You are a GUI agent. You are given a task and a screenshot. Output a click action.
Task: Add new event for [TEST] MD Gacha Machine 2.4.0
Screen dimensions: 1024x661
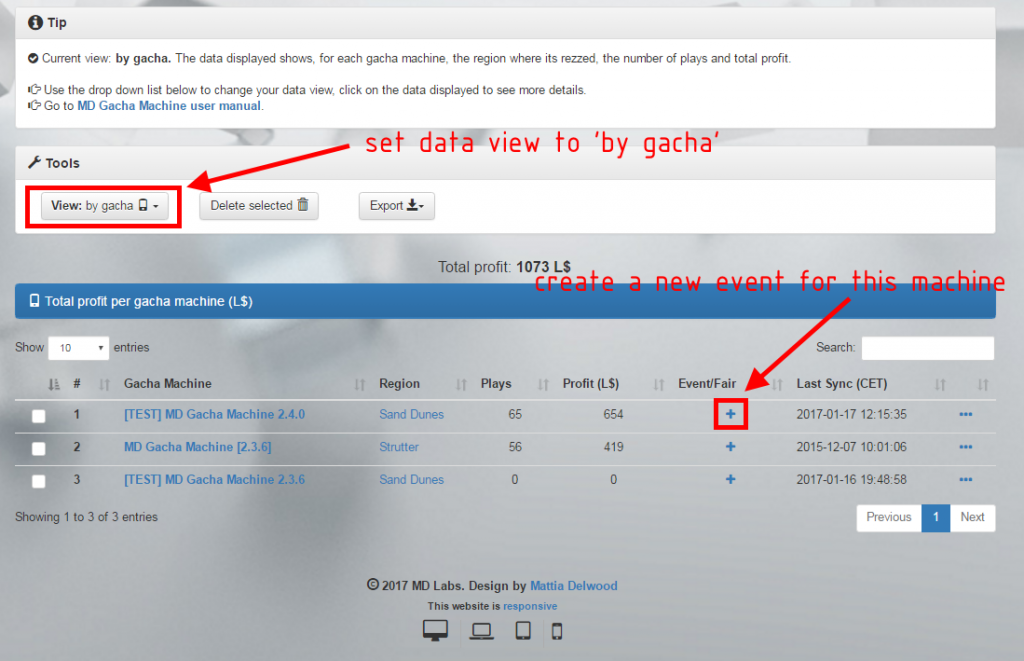point(730,414)
